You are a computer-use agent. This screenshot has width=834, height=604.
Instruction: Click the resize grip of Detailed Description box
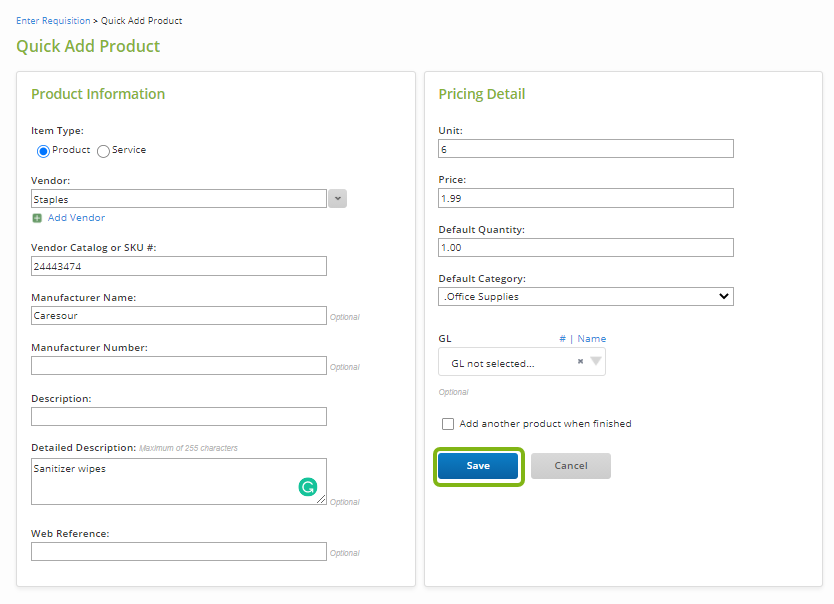tap(321, 499)
